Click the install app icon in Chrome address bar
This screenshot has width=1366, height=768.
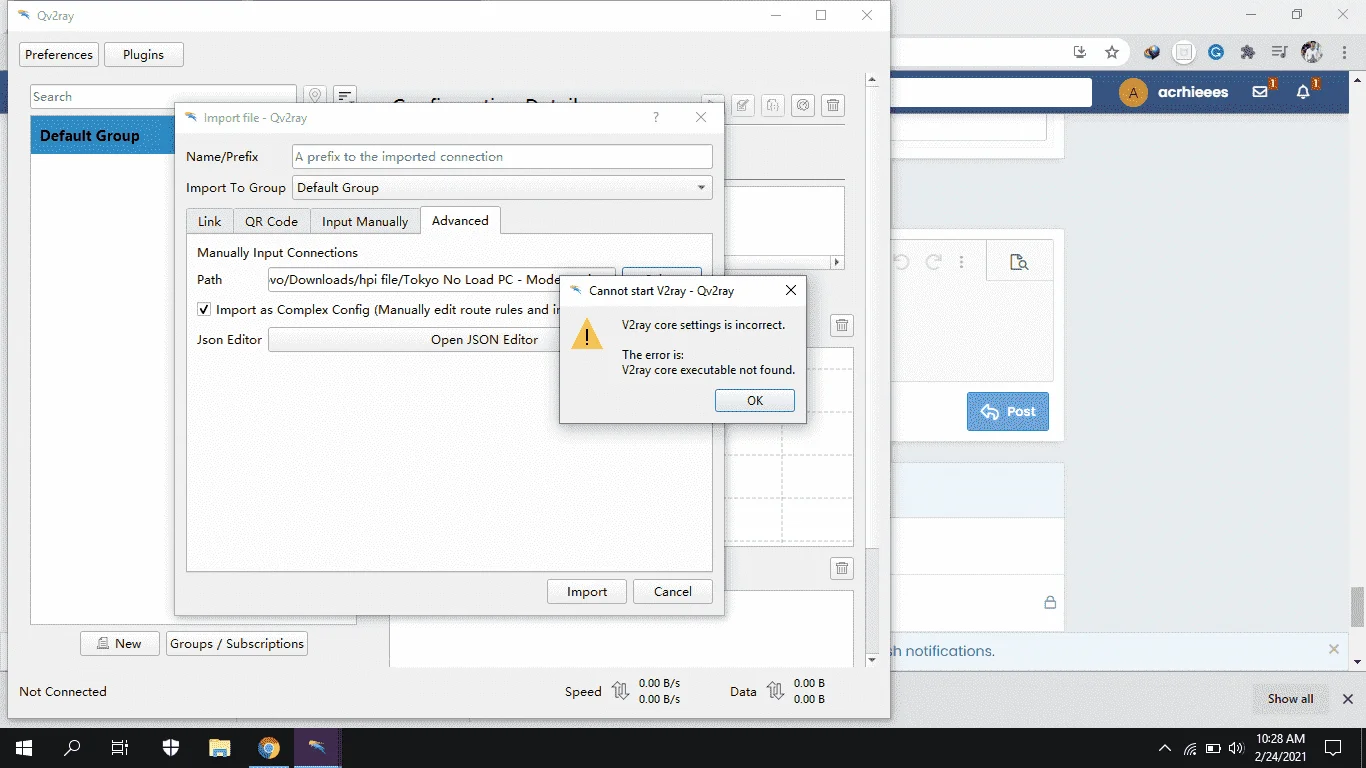pos(1080,52)
